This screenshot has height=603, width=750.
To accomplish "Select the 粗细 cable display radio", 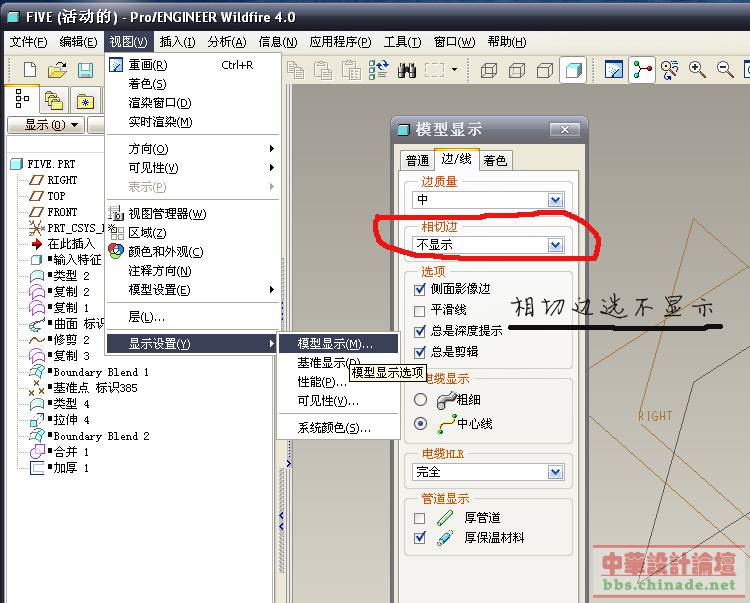I will (x=420, y=399).
